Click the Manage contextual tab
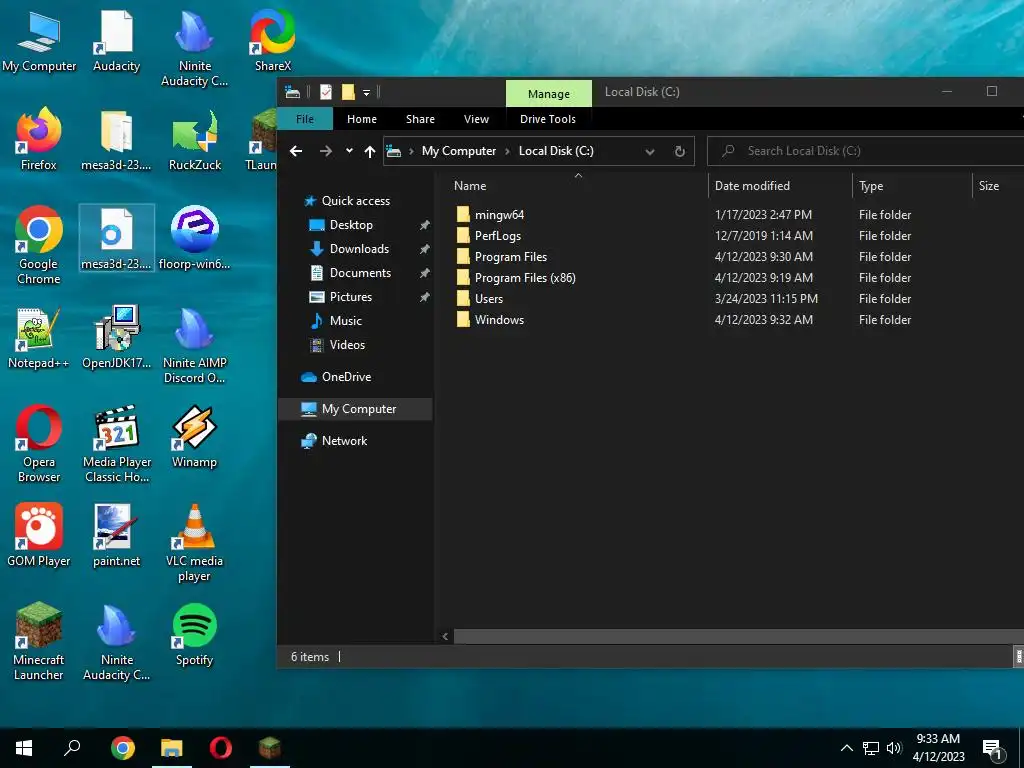This screenshot has width=1024, height=768. 549,93
